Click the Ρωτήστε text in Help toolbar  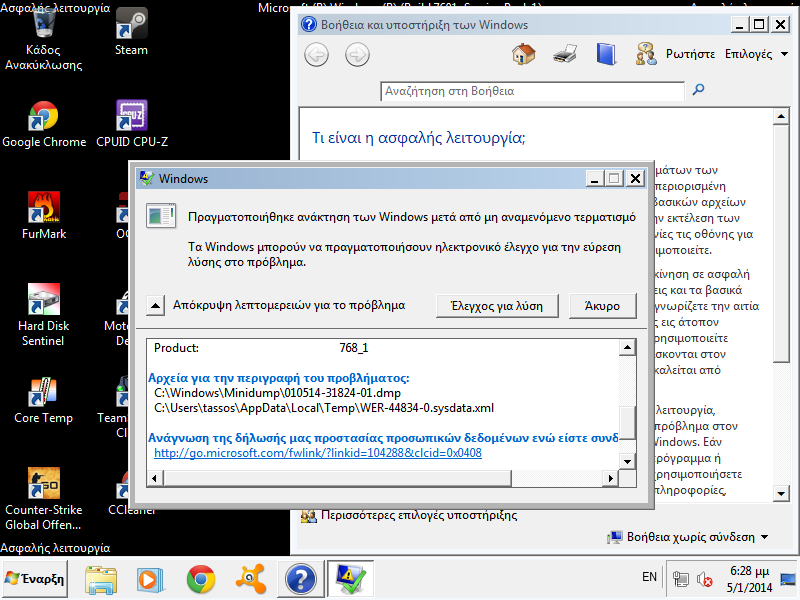coord(690,54)
